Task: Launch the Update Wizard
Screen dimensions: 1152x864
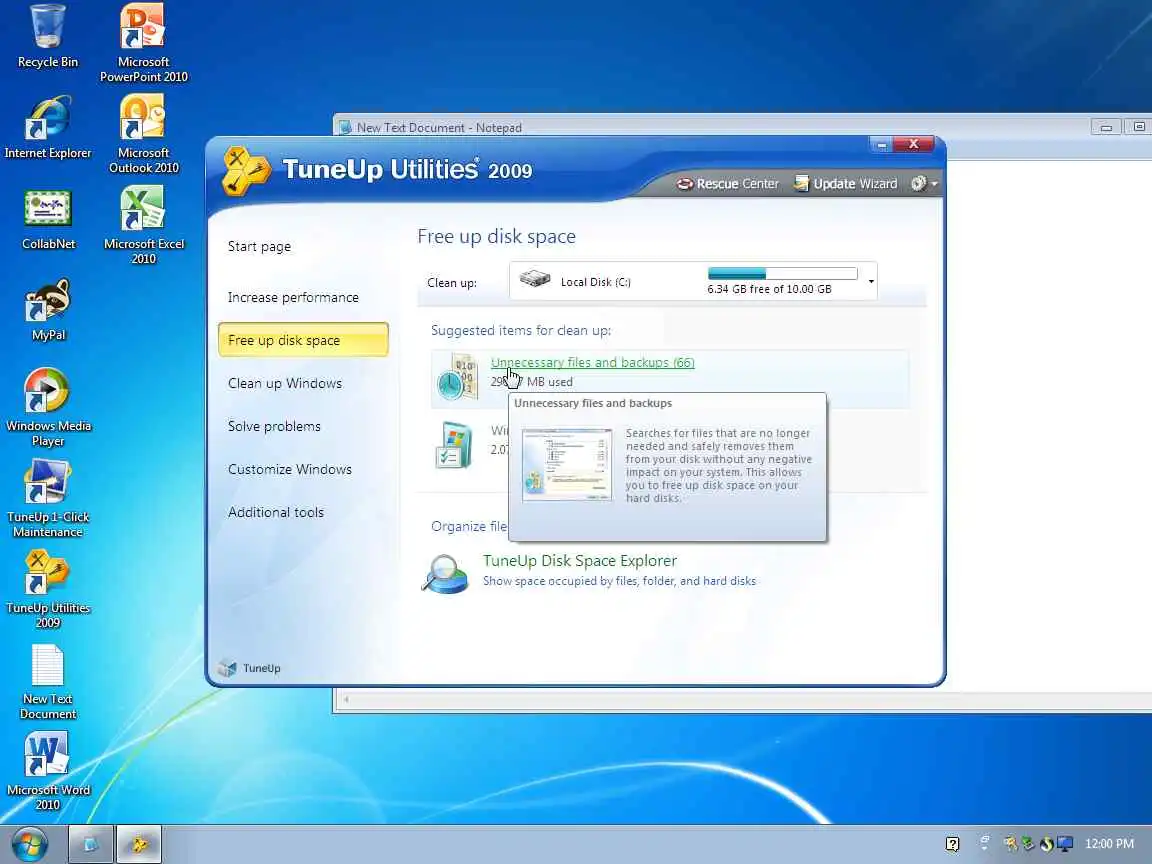Action: coord(846,184)
